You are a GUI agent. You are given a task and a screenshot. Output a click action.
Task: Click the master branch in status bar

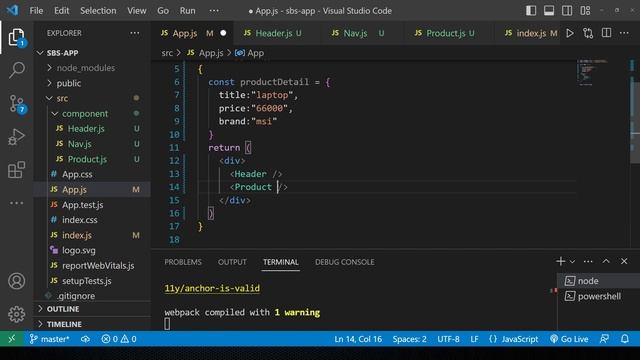point(50,339)
